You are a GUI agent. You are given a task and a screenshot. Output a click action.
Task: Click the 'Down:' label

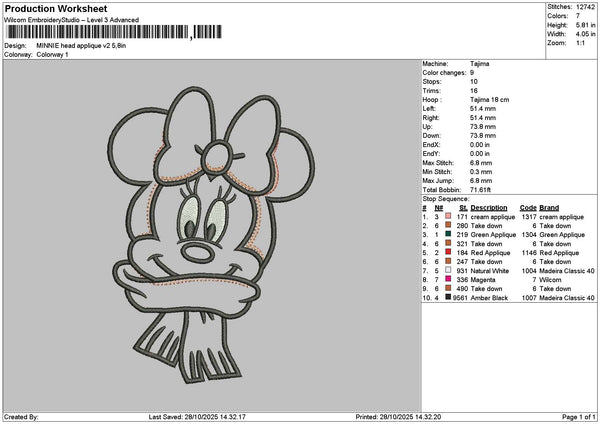pos(432,136)
